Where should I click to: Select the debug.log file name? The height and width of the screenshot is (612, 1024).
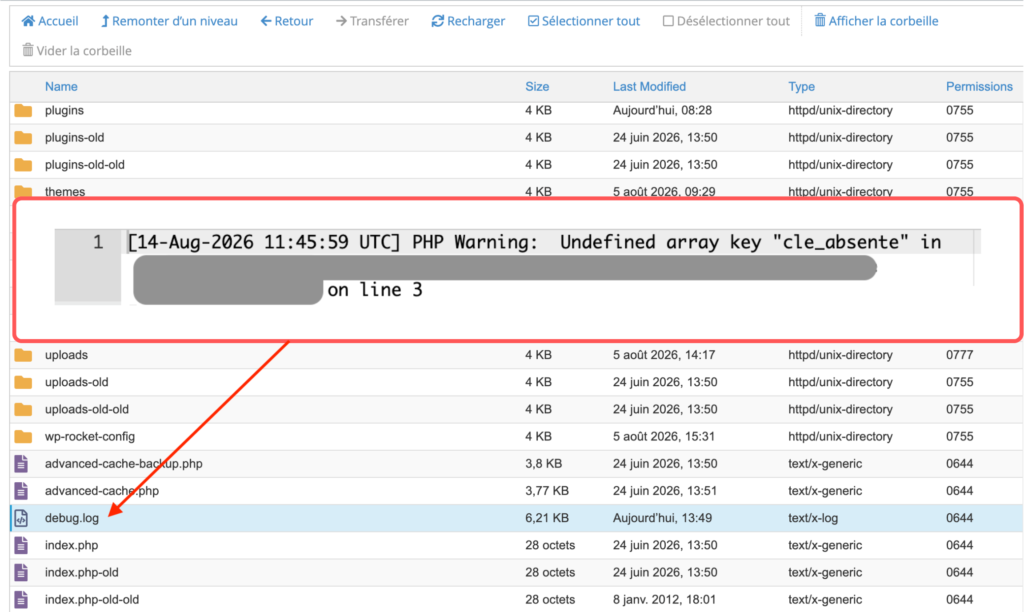tap(72, 518)
